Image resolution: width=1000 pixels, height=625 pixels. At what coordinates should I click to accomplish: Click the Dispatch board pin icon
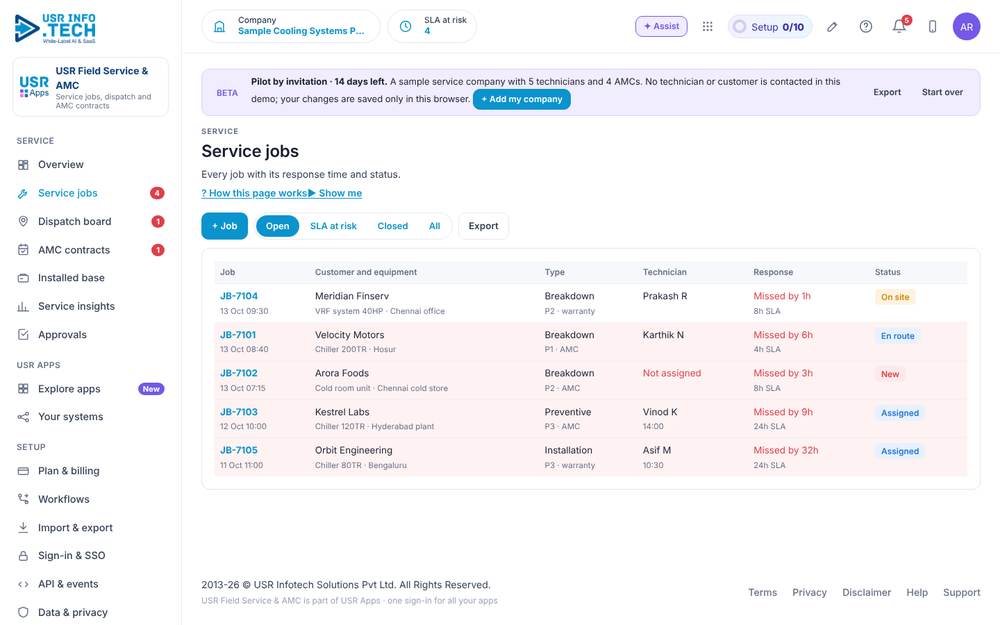(23, 221)
